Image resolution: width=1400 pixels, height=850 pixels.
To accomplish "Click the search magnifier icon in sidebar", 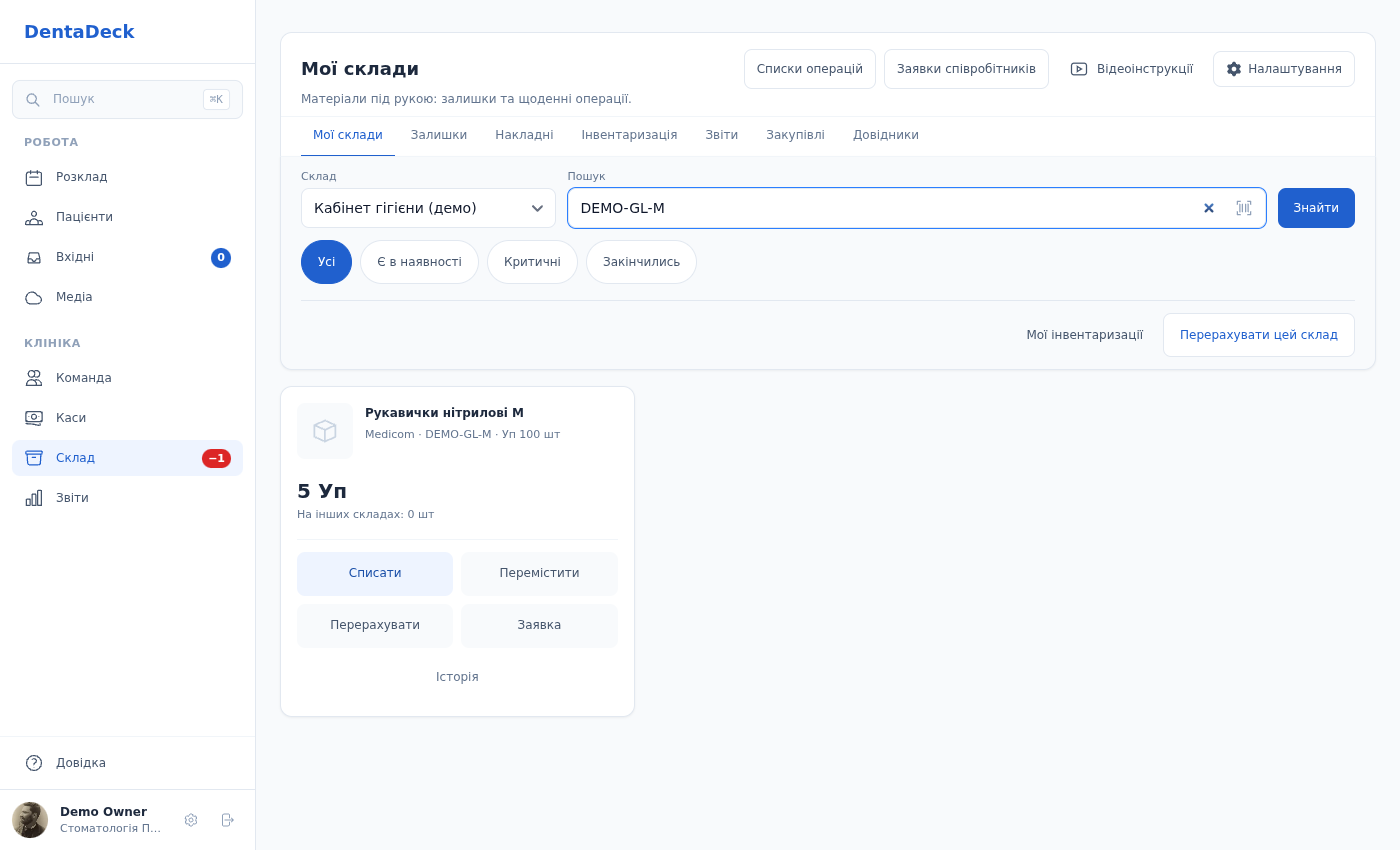I will 33,100.
